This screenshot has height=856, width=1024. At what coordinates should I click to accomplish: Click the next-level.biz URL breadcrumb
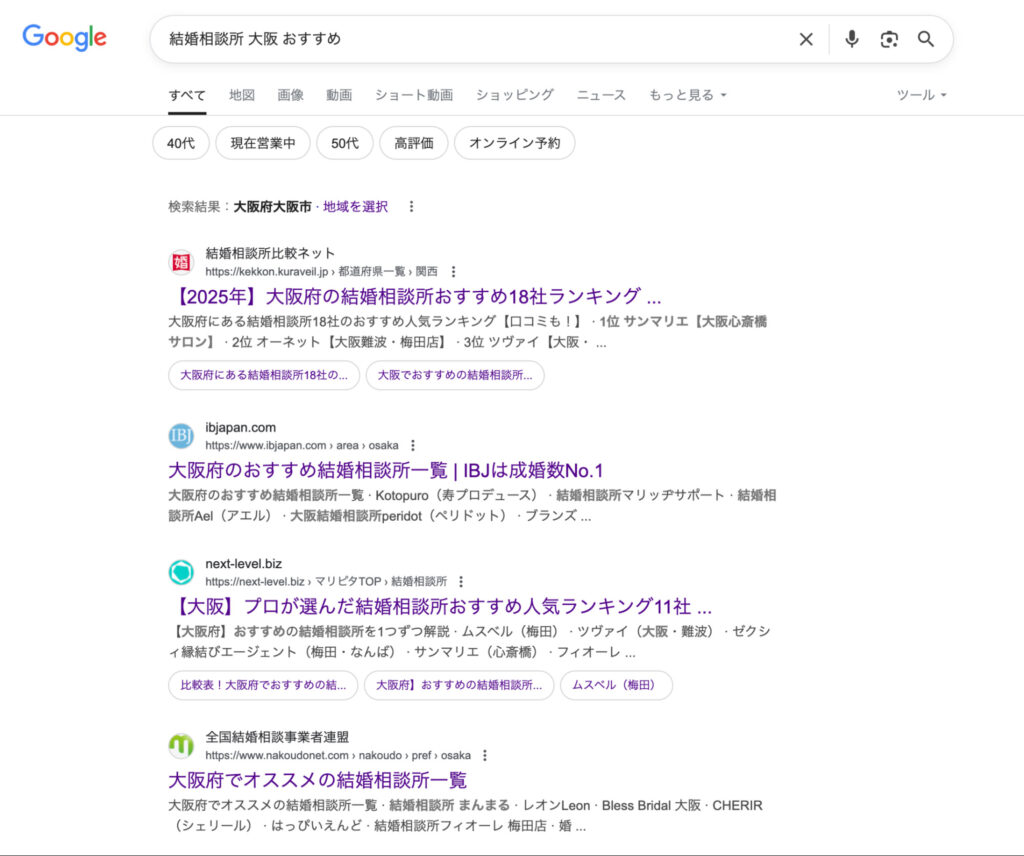point(326,581)
